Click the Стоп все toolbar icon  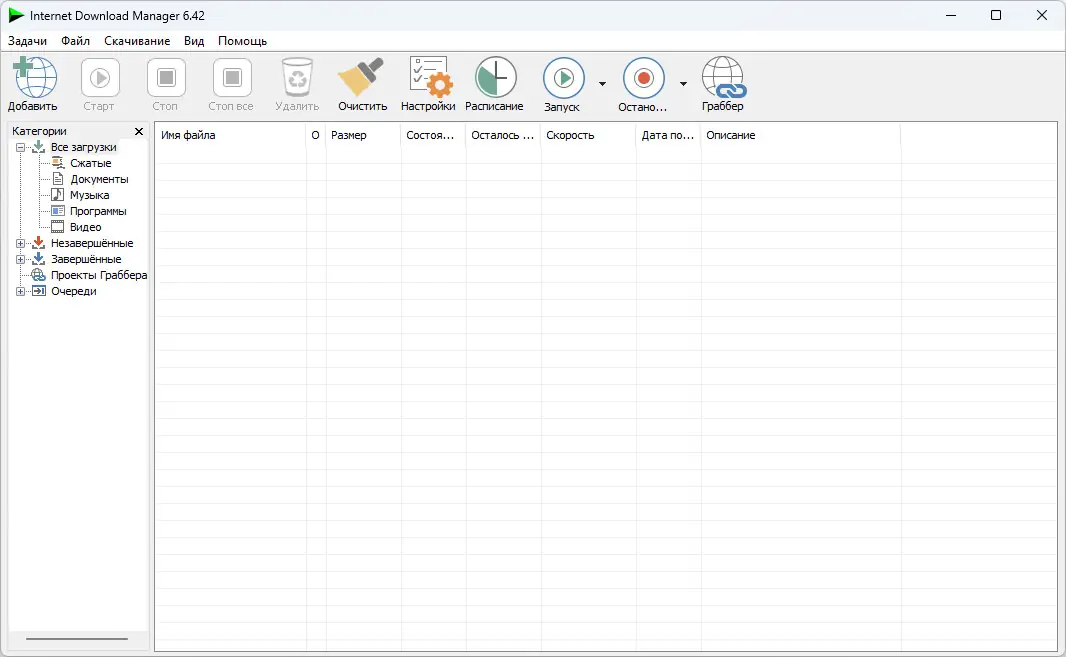pyautogui.click(x=232, y=78)
